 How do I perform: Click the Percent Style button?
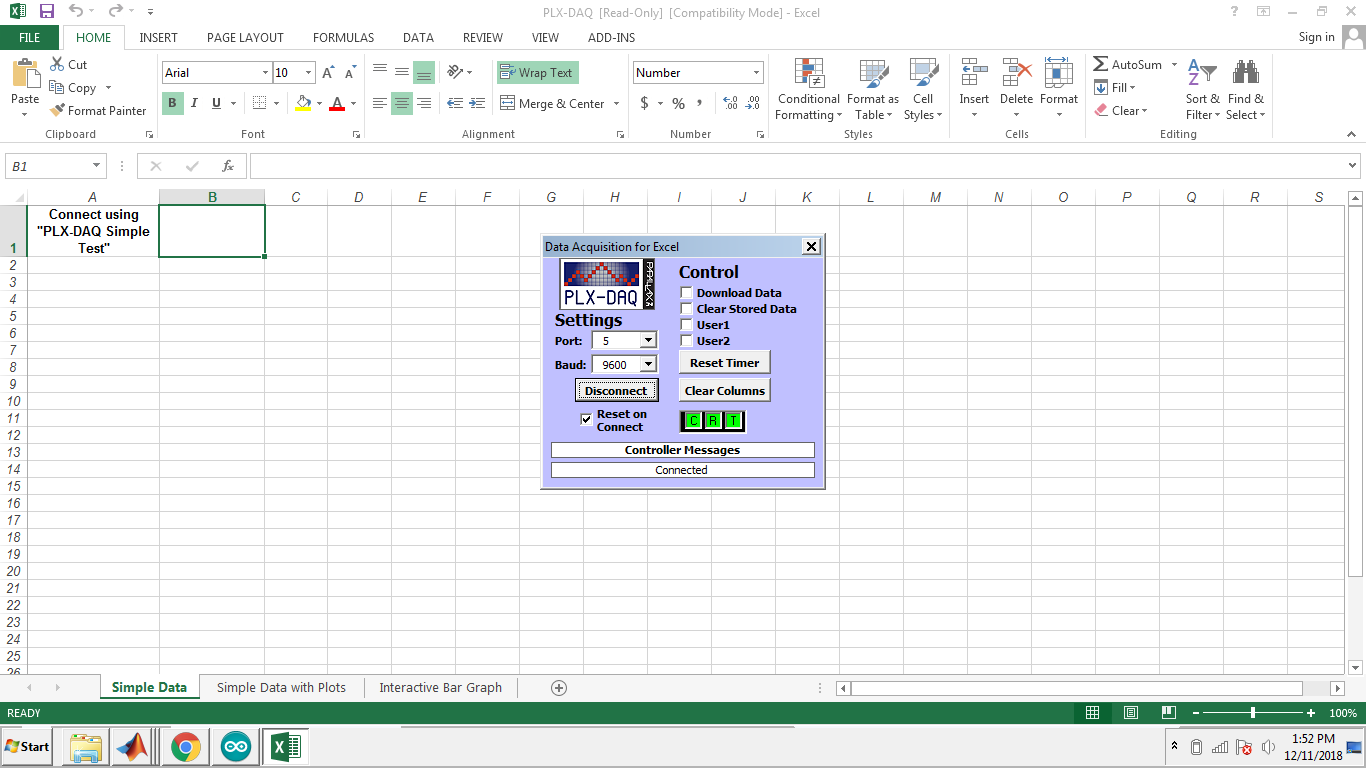pyautogui.click(x=678, y=103)
